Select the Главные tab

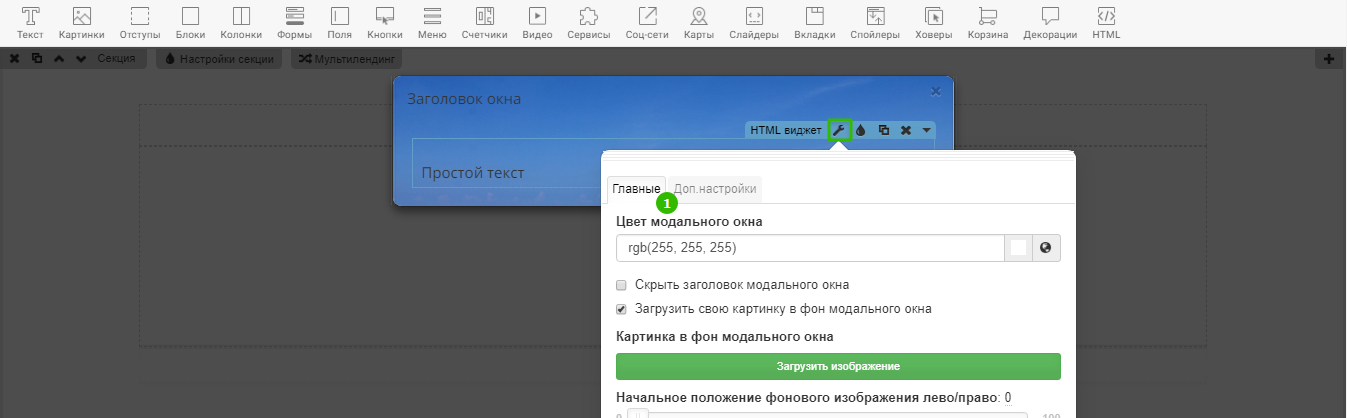[x=636, y=189]
